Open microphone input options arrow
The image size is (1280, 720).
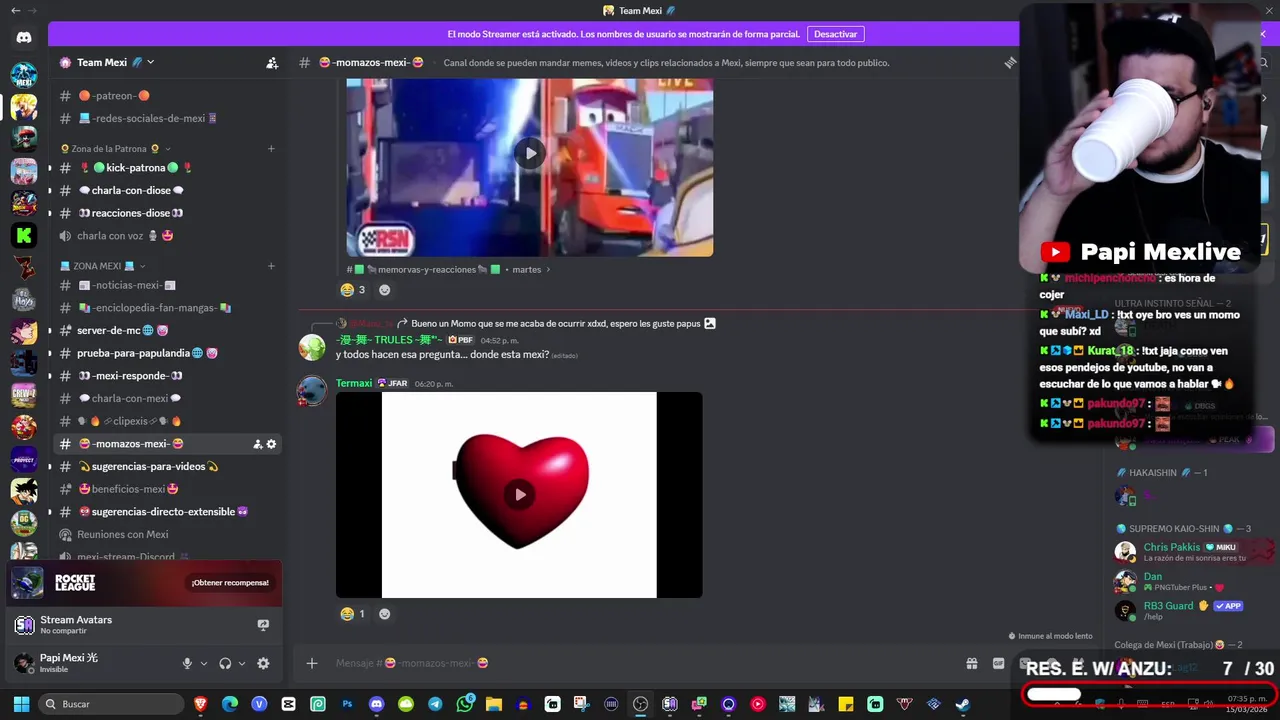point(204,663)
